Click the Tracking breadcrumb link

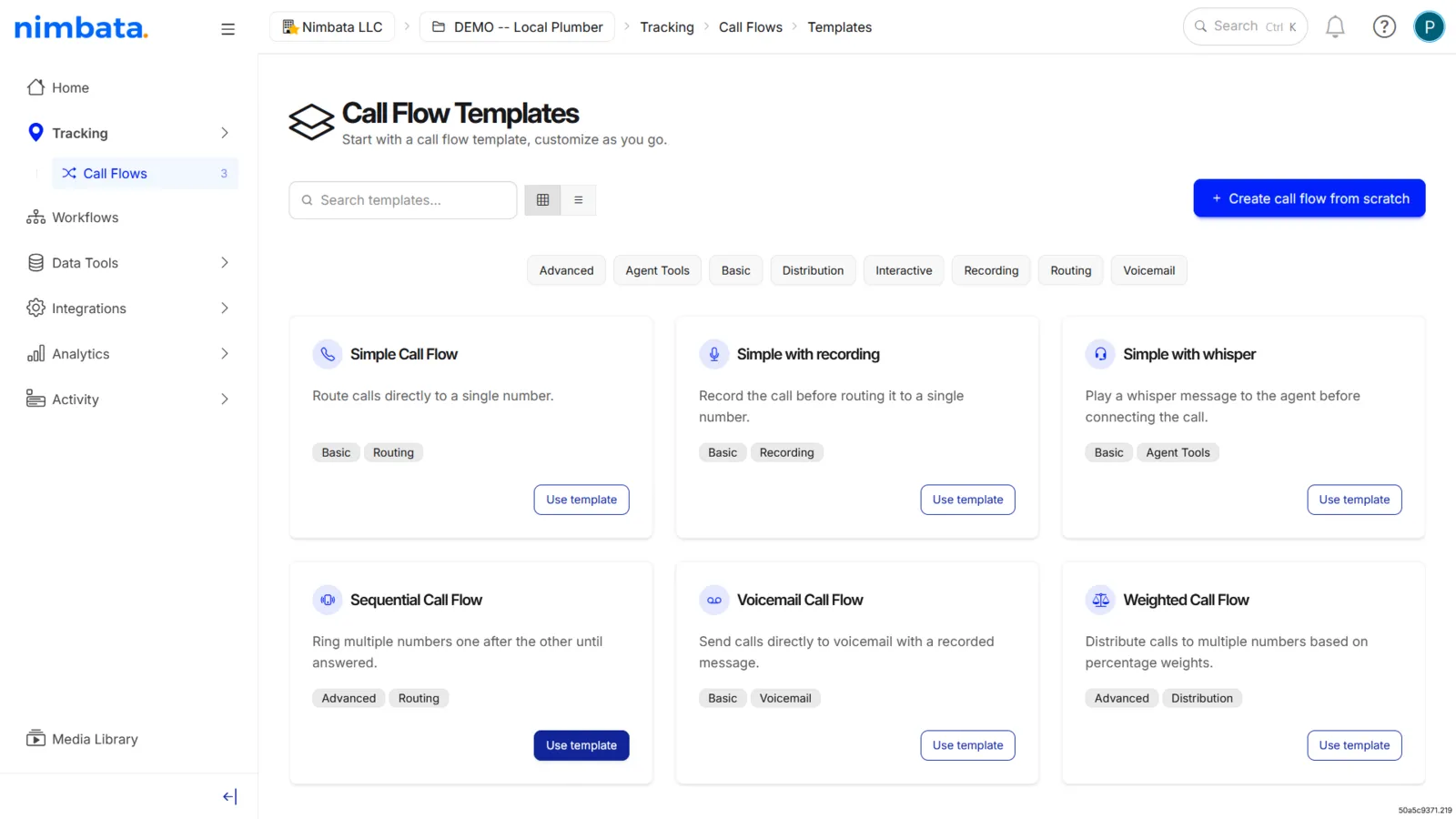666,27
